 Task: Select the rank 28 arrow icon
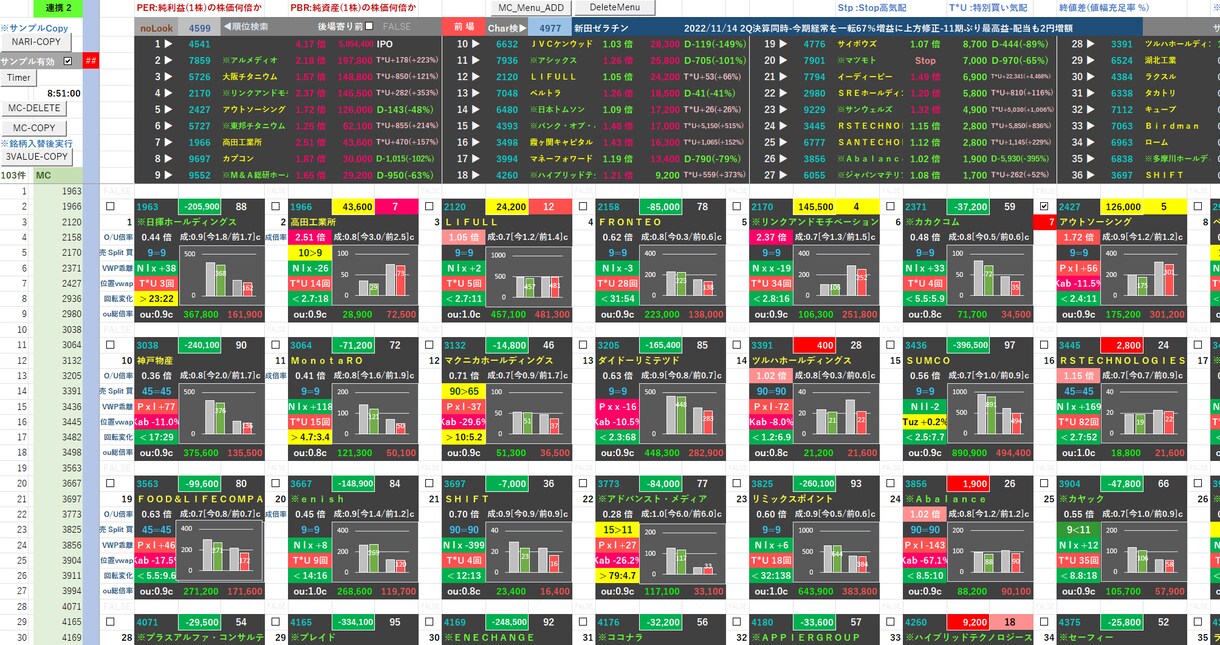click(1092, 44)
